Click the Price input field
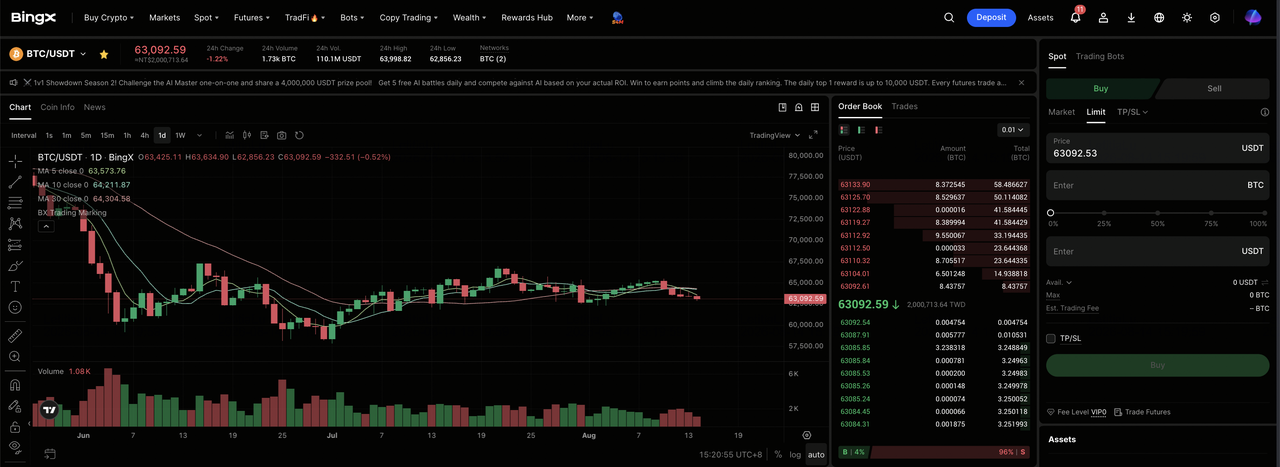This screenshot has height=467, width=1280. (x=1158, y=148)
